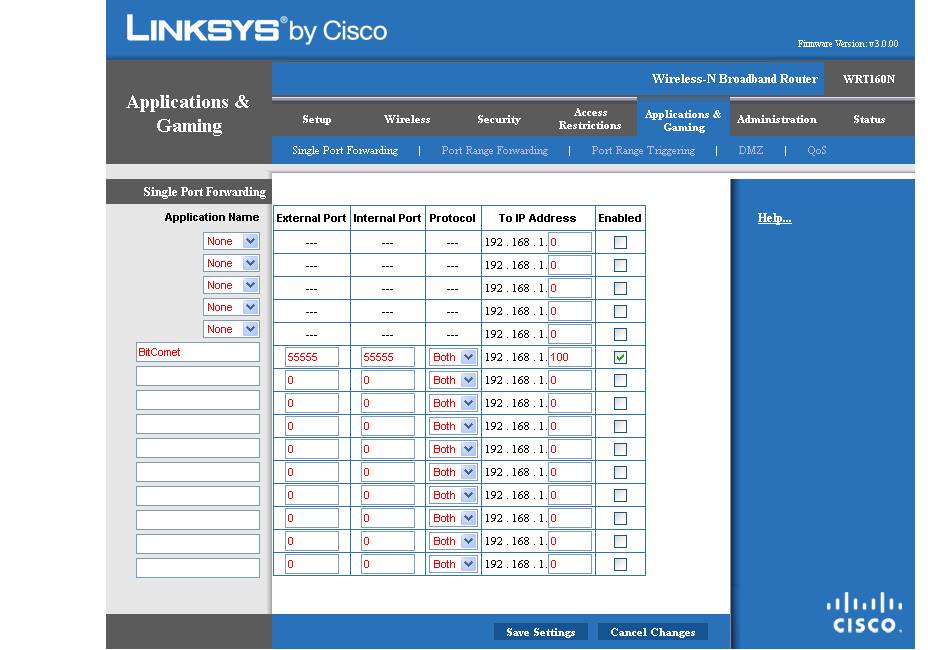This screenshot has height=650, width=928.
Task: Open the second None application dropdown
Action: tap(231, 263)
